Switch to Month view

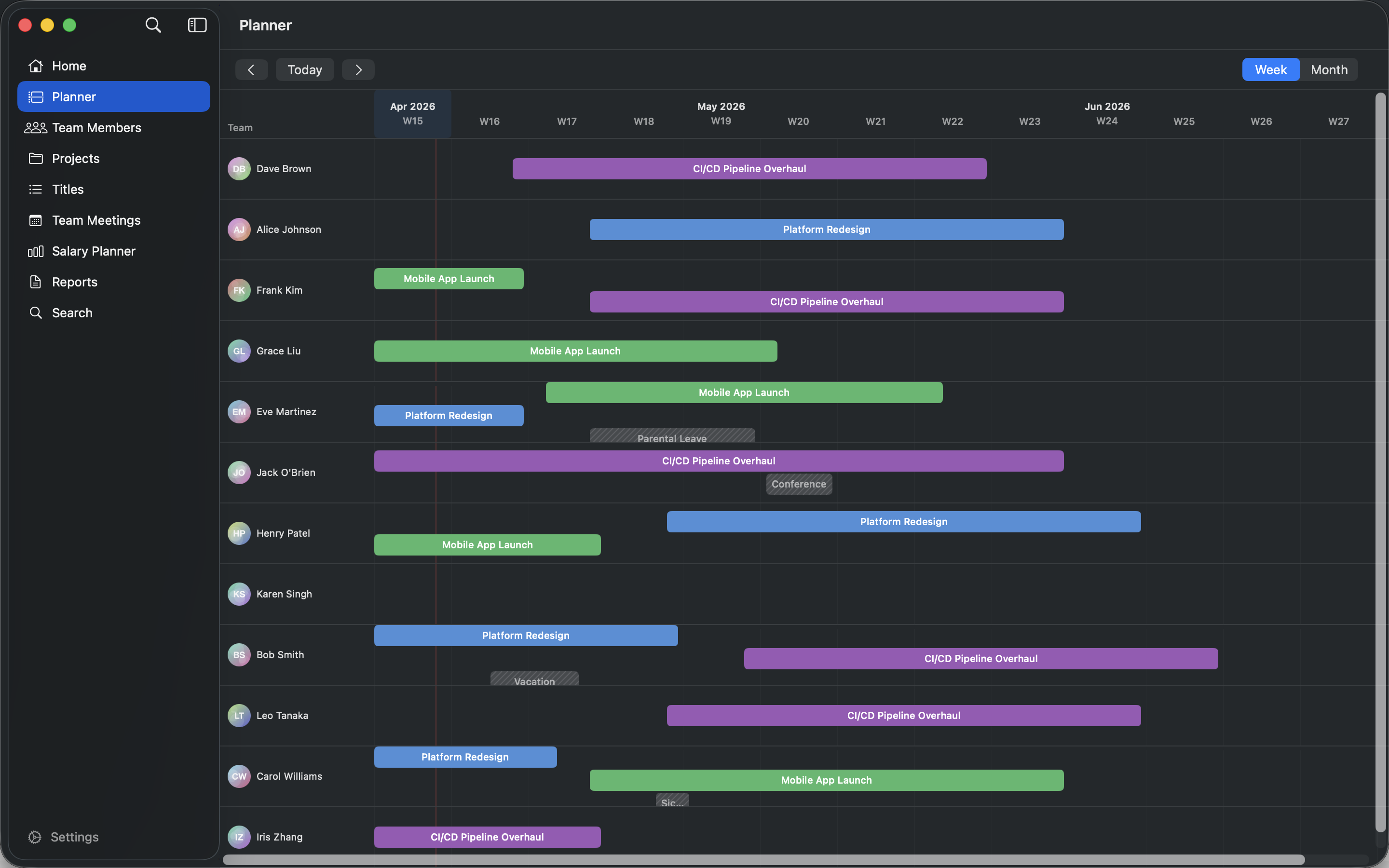1329,69
